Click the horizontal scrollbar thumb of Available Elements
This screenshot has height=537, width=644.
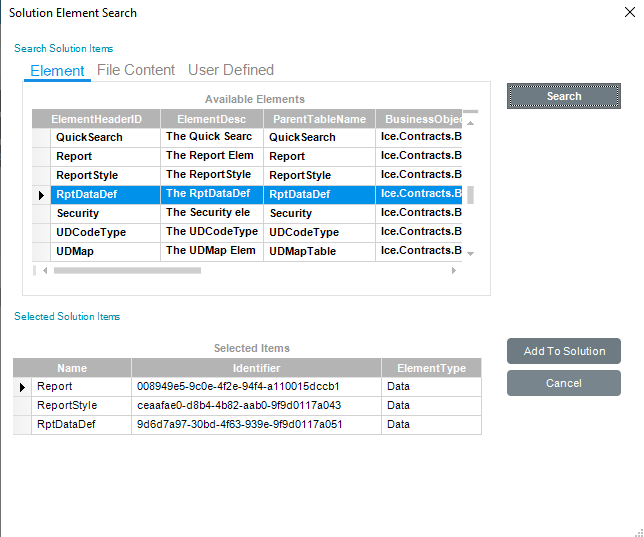127,270
